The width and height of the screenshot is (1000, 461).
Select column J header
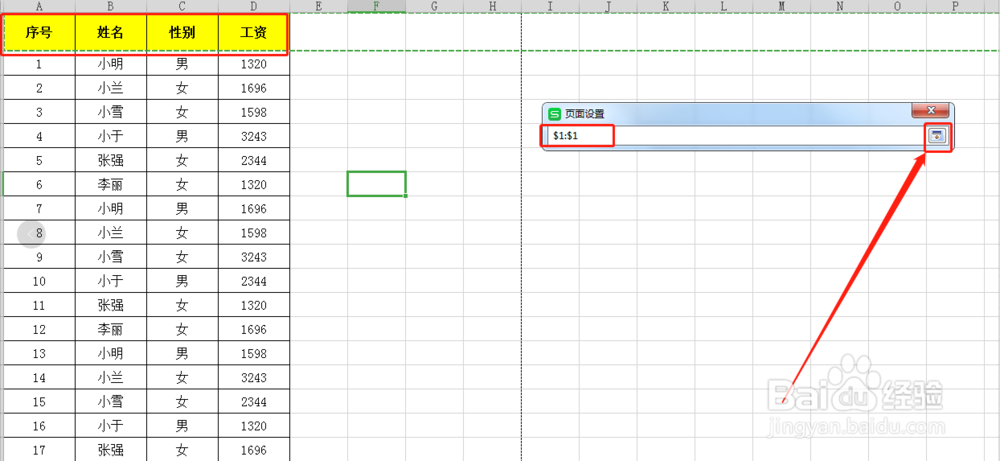(608, 6)
